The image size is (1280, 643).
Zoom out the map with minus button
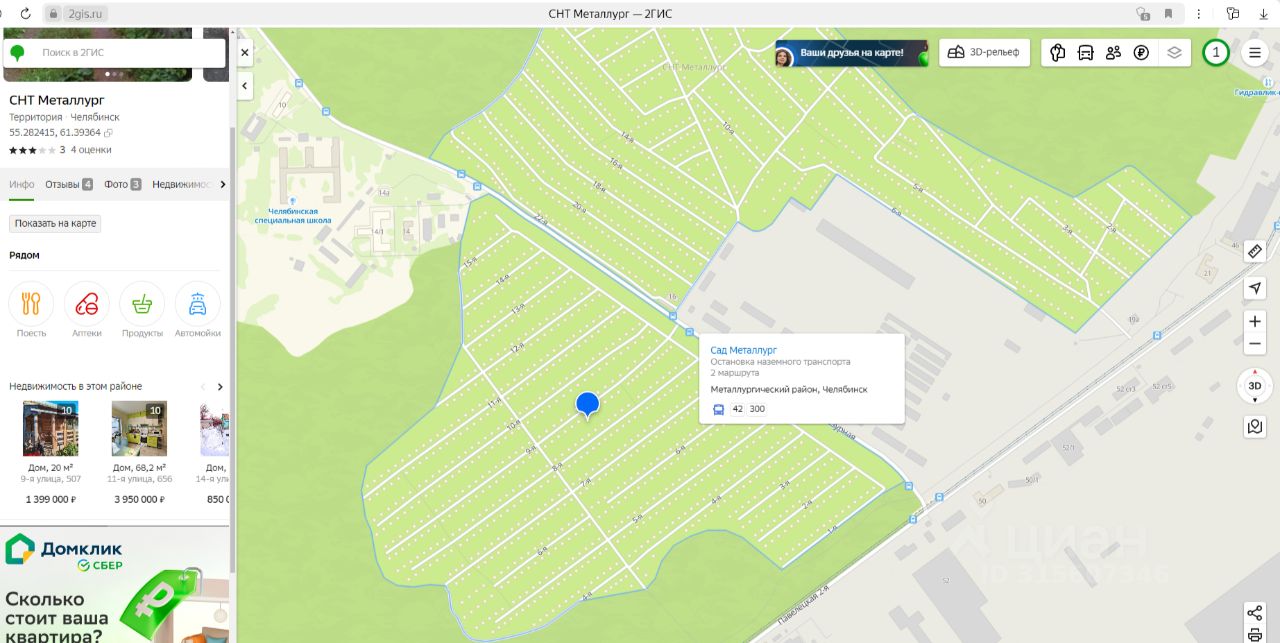[1255, 344]
